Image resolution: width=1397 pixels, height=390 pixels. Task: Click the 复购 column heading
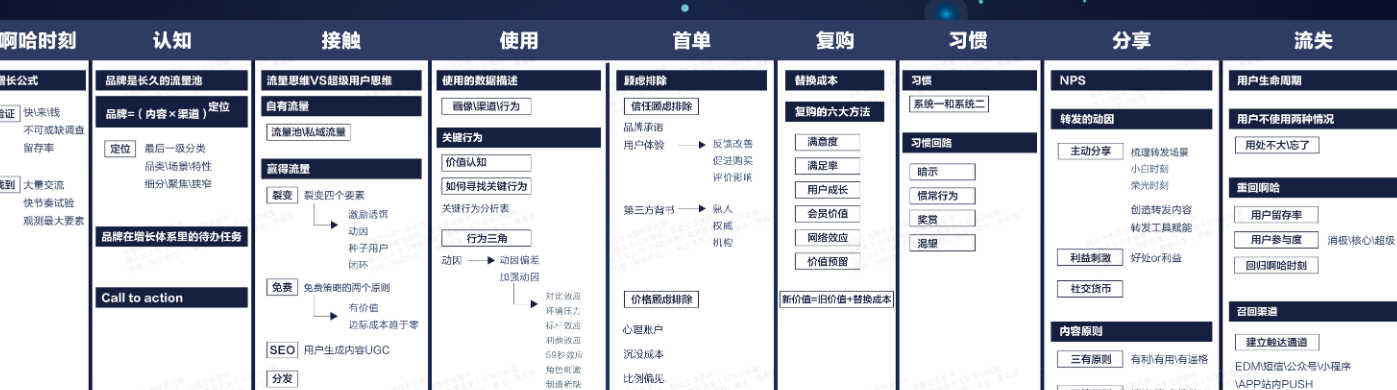(x=835, y=41)
